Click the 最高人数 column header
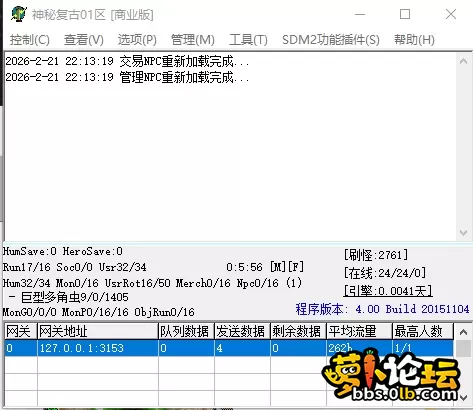This screenshot has height=410, width=473. (x=423, y=331)
